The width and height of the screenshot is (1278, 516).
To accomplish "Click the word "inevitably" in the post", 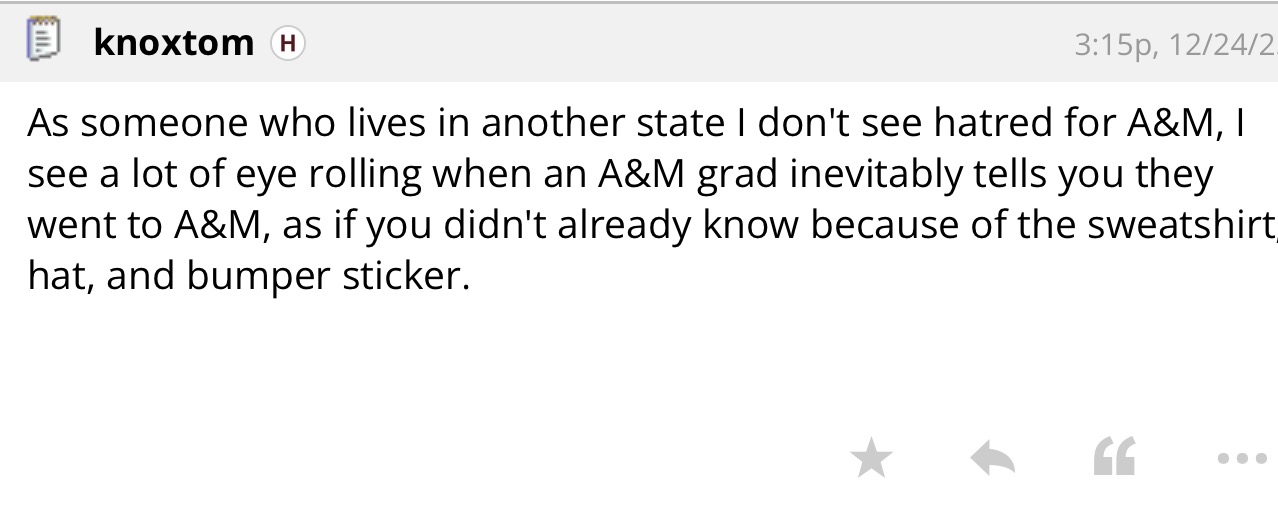I will tap(847, 175).
